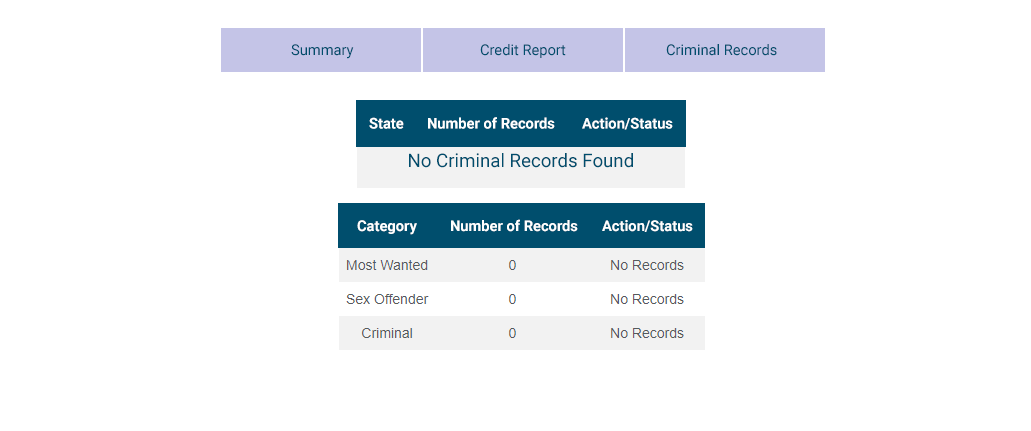
Task: Click the No Criminal Records Found message
Action: pyautogui.click(x=521, y=161)
